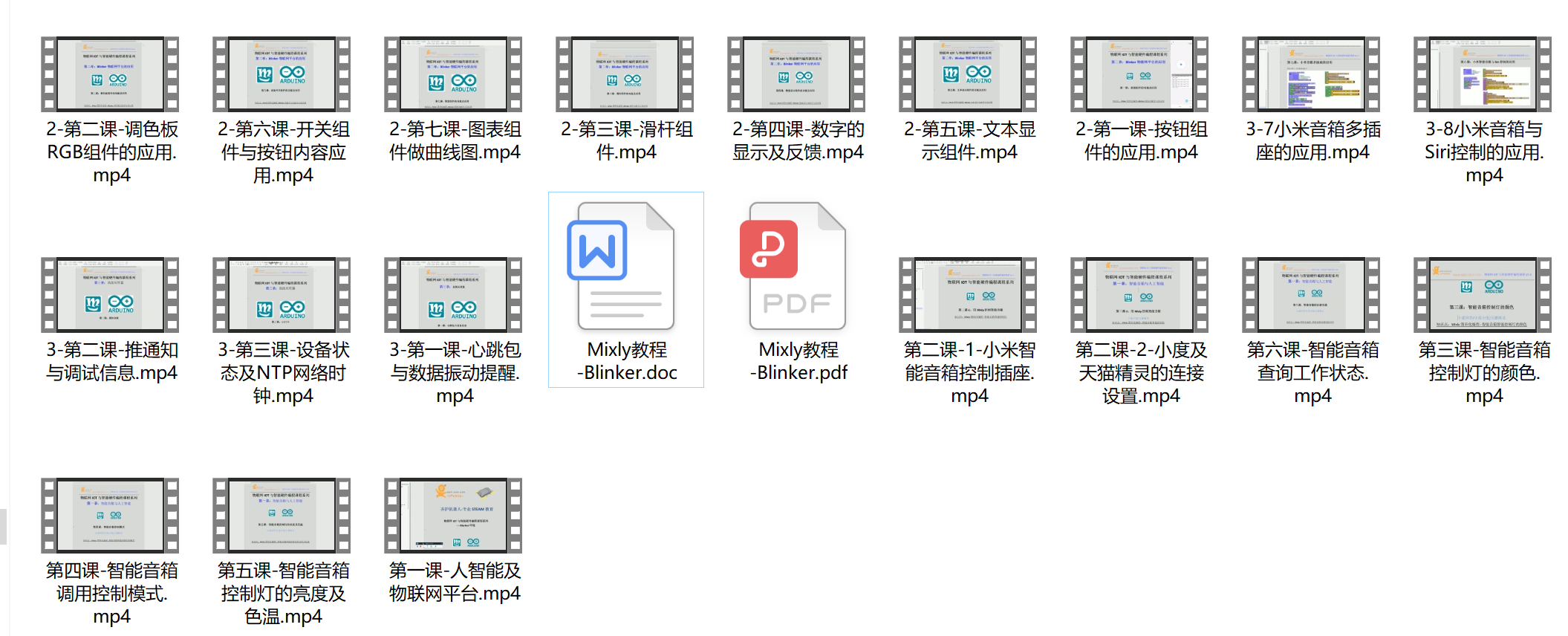1568x636 pixels.
Task: Select the 第三课-智能音箱控制灯的颜色.mp4 video icon
Action: (x=1483, y=295)
